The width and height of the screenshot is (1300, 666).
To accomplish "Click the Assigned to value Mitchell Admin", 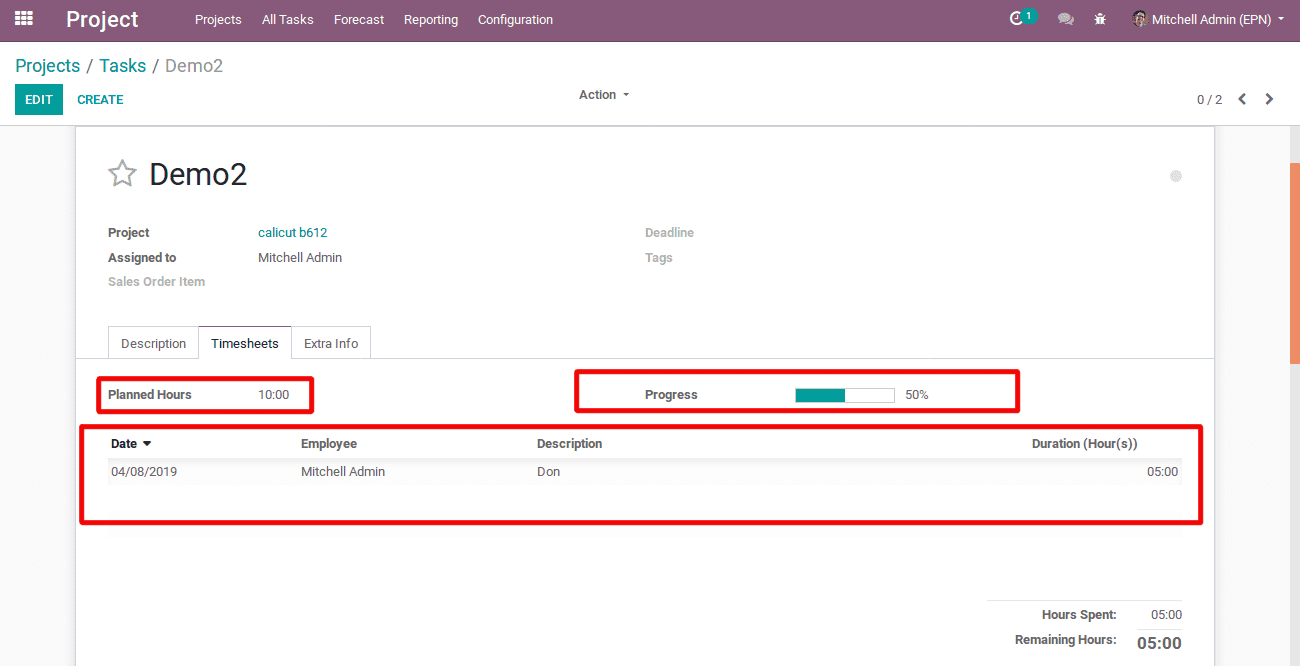I will tap(300, 257).
